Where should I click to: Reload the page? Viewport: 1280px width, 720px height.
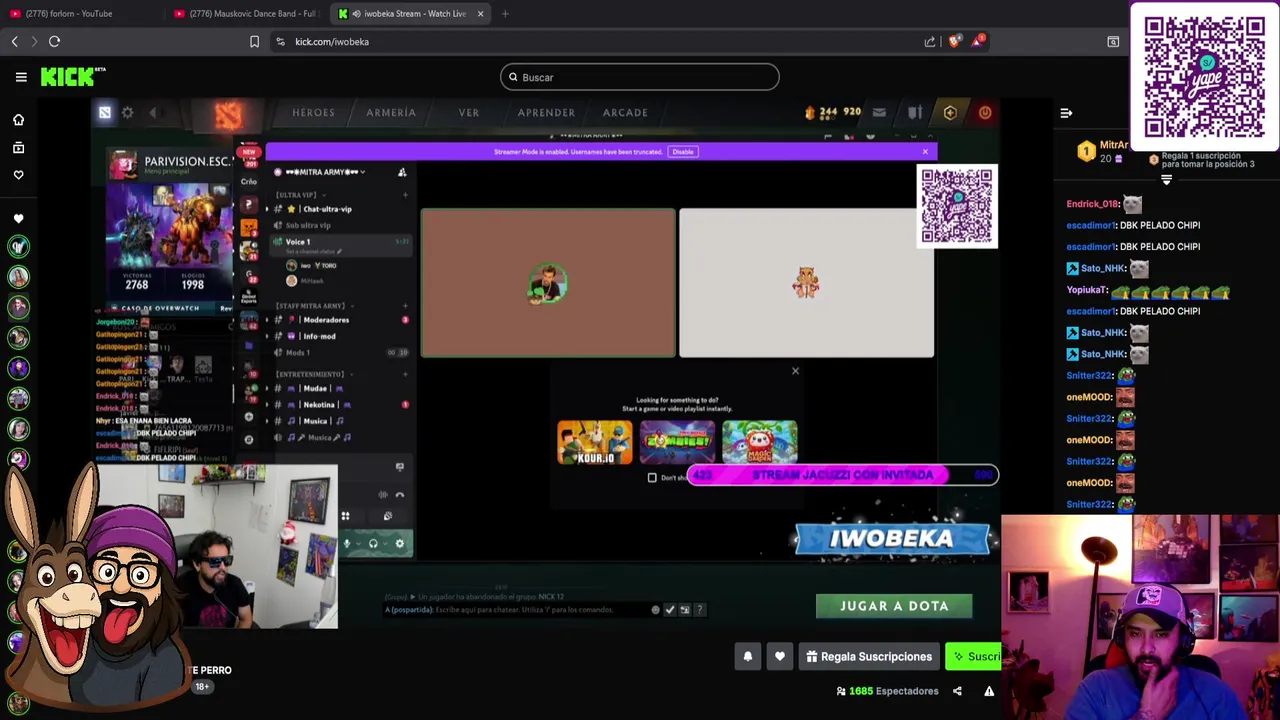[54, 41]
